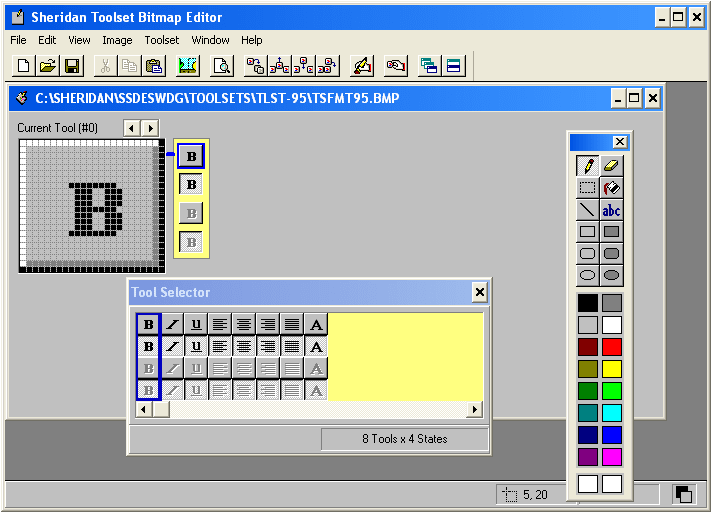The height and width of the screenshot is (514, 715).
Task: Select the Line drawing tool
Action: (x=587, y=210)
